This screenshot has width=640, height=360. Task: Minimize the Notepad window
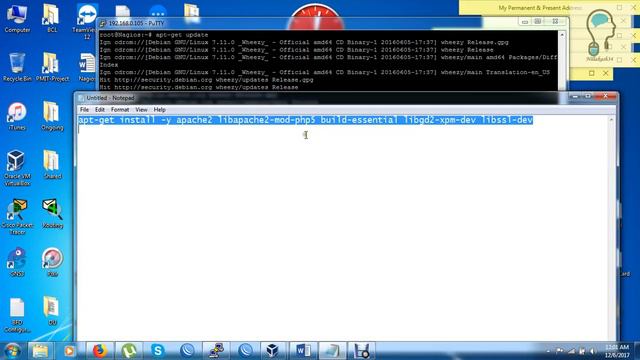[x=575, y=96]
